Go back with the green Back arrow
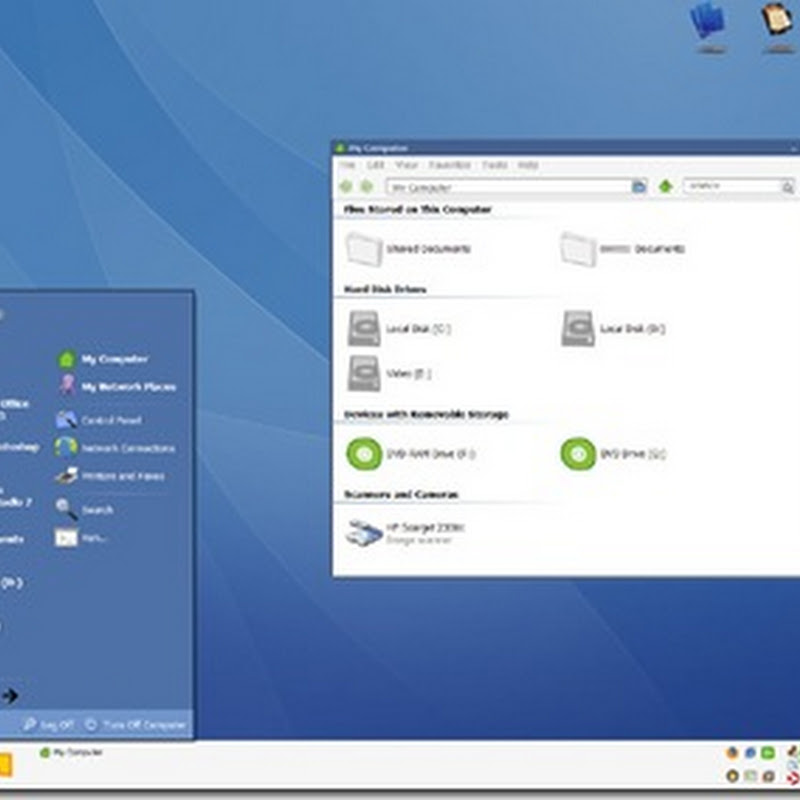 coord(346,187)
